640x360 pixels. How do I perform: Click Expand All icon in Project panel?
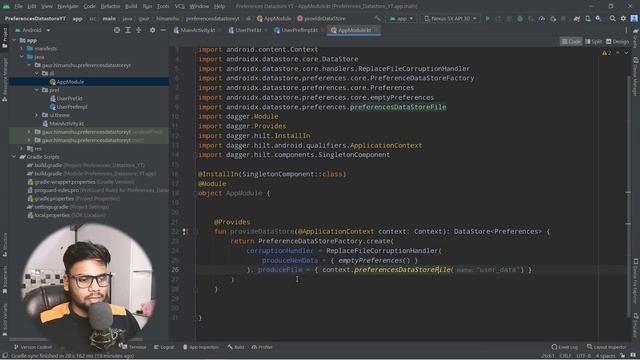pos(128,30)
